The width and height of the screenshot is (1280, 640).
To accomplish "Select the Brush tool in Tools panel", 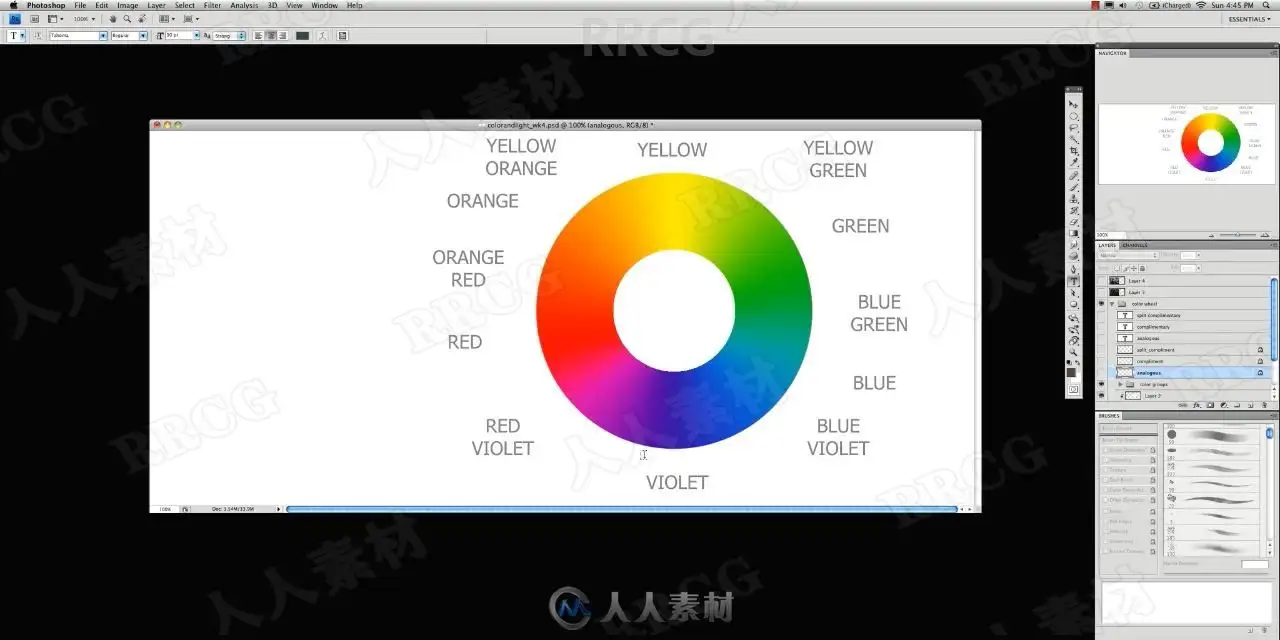I will (x=1074, y=187).
